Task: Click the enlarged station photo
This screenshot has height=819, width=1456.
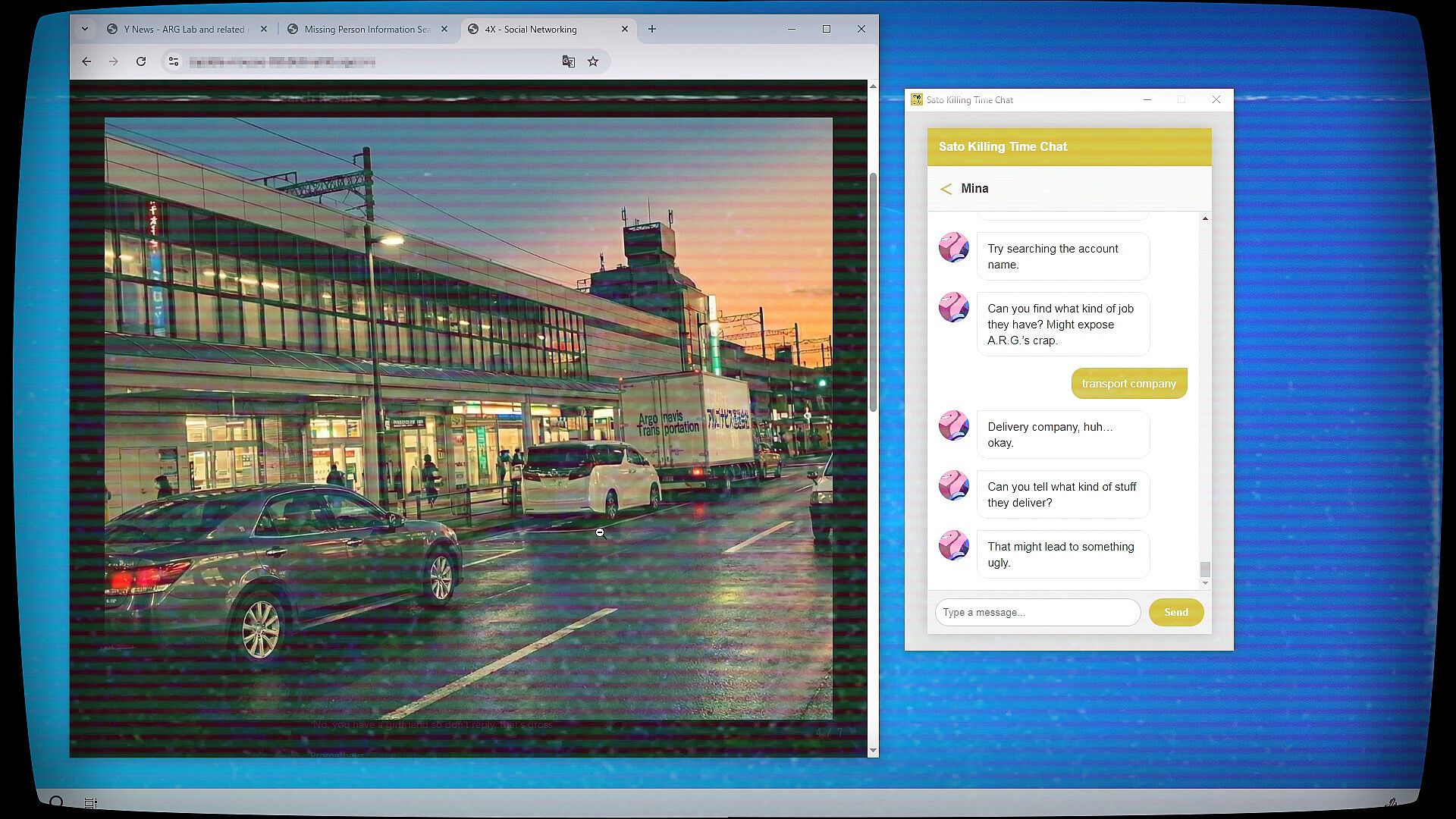Action: point(468,418)
